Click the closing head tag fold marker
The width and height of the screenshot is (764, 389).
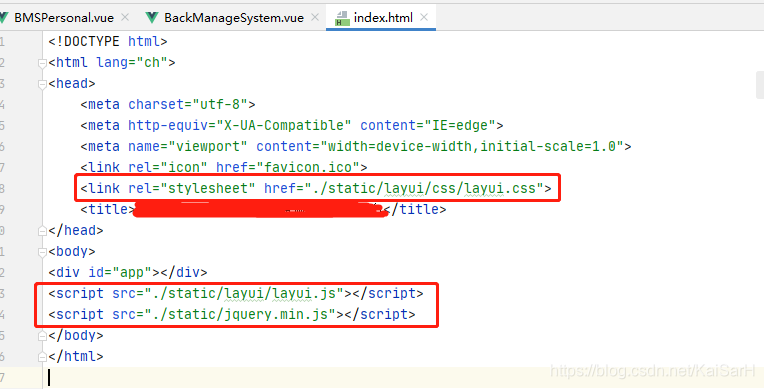(42, 231)
